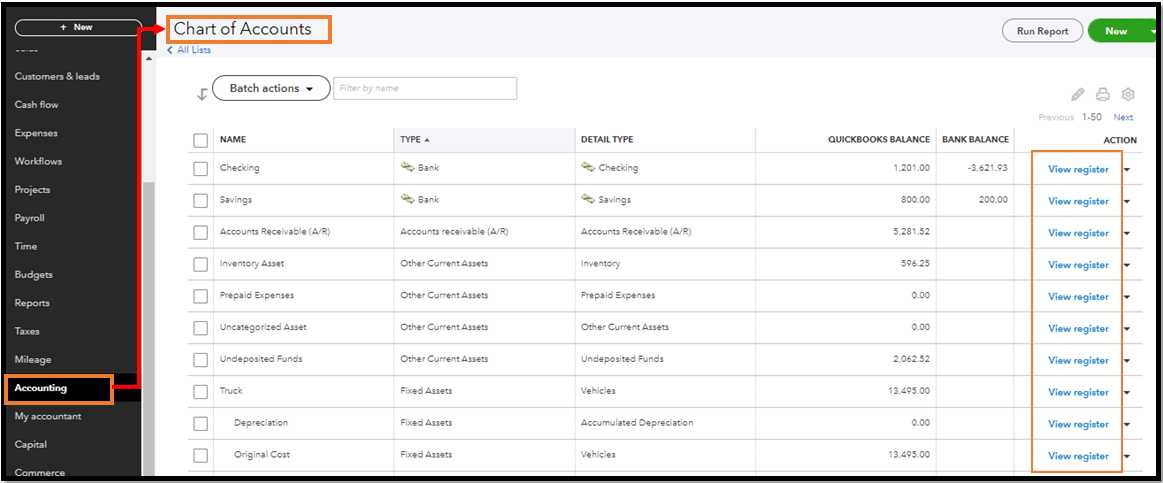Check the Savings account checkbox
Screen dimensions: 1163x483
click(200, 201)
